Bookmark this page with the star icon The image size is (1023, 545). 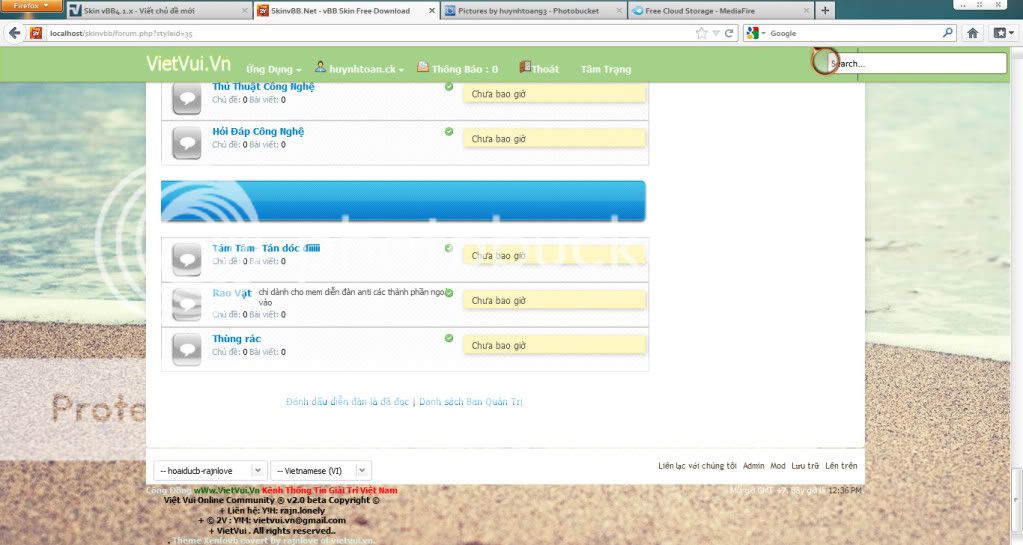click(x=701, y=33)
